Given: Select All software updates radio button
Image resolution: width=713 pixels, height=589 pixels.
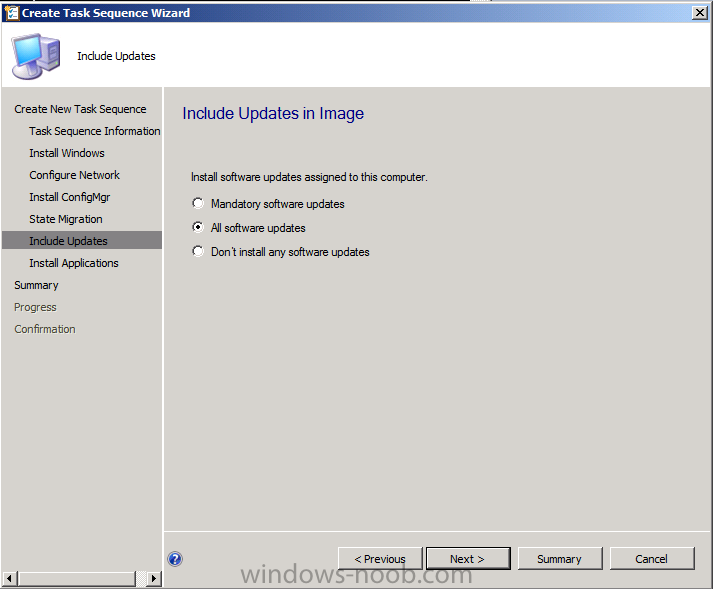Looking at the screenshot, I should (198, 227).
